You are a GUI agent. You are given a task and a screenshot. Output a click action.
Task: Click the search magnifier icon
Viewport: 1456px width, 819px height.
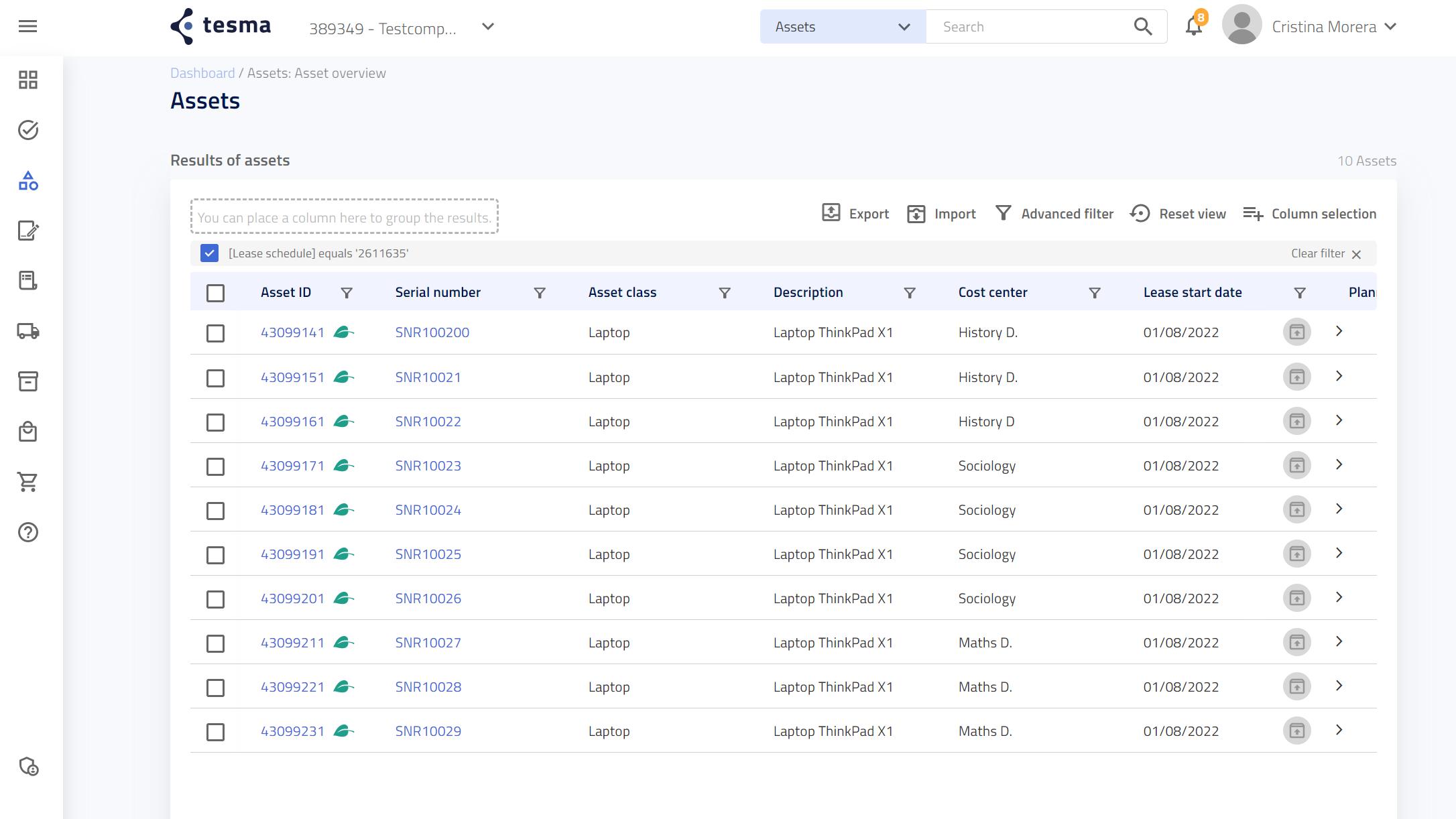click(x=1142, y=27)
